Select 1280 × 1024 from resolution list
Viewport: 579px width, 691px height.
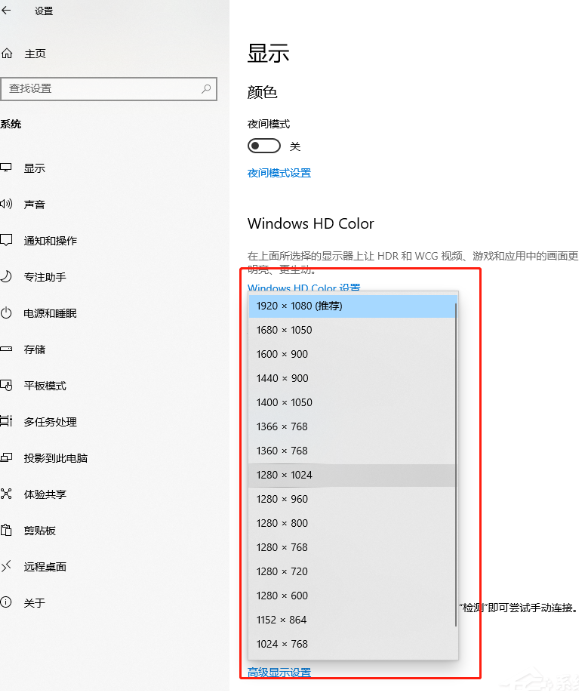point(352,475)
